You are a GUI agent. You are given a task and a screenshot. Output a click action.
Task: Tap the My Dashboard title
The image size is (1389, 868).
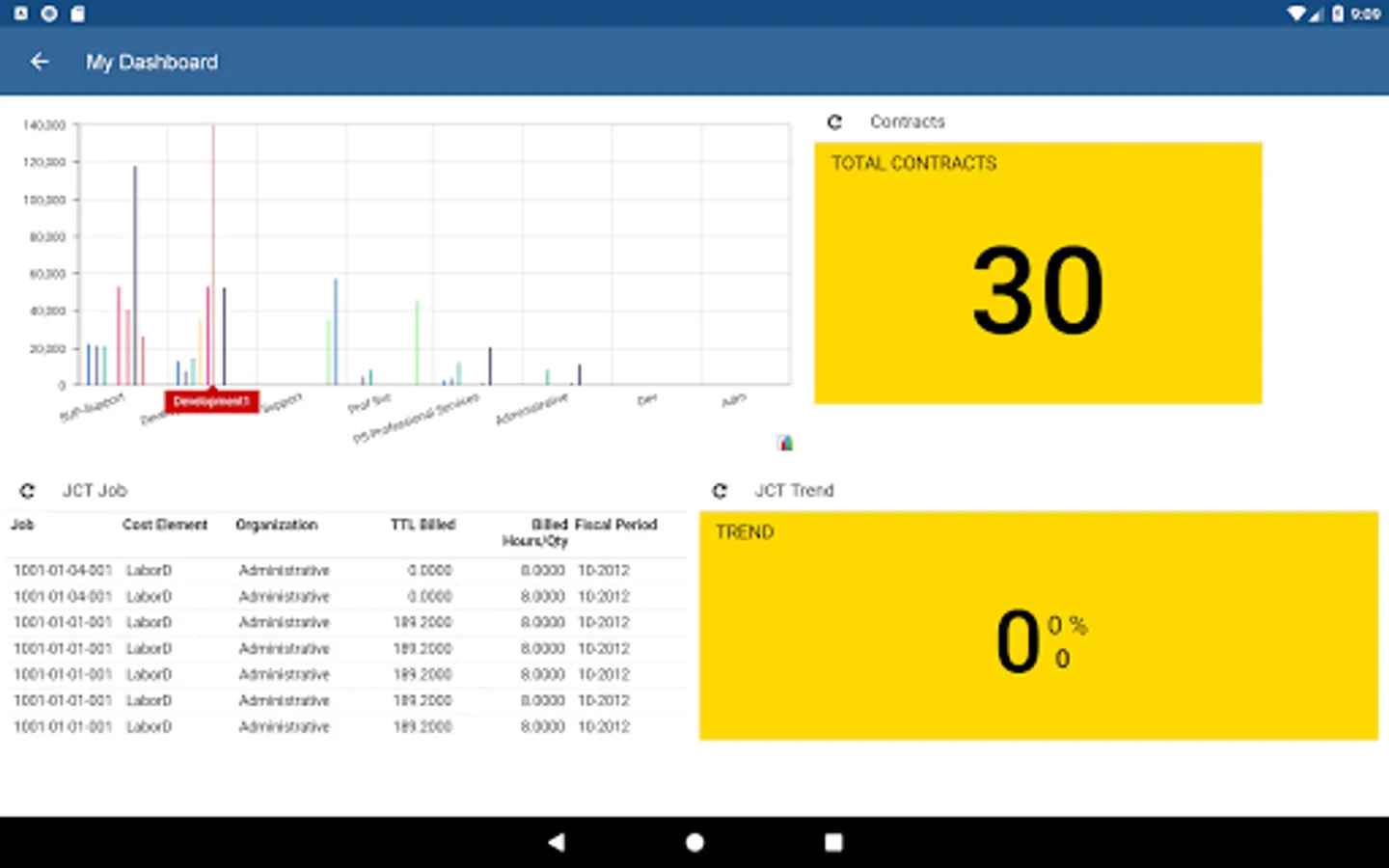click(x=151, y=62)
